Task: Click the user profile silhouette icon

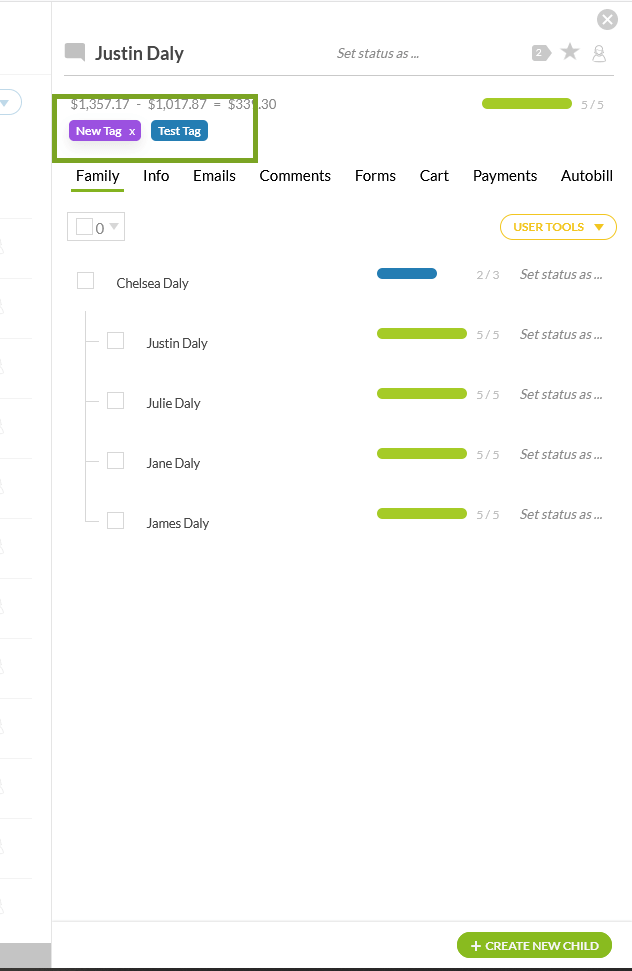Action: click(x=599, y=53)
